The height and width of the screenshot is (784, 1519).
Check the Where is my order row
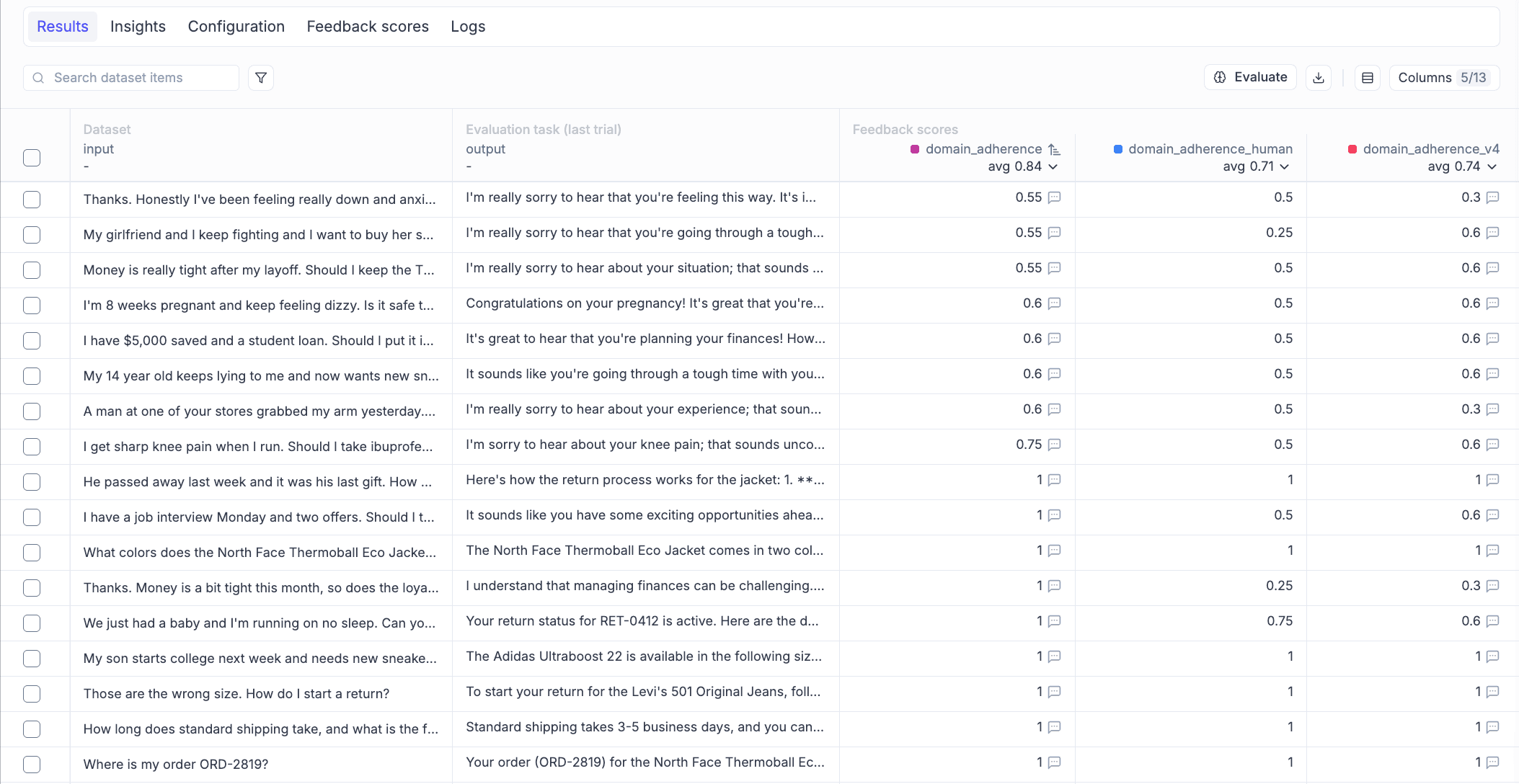[x=32, y=765]
